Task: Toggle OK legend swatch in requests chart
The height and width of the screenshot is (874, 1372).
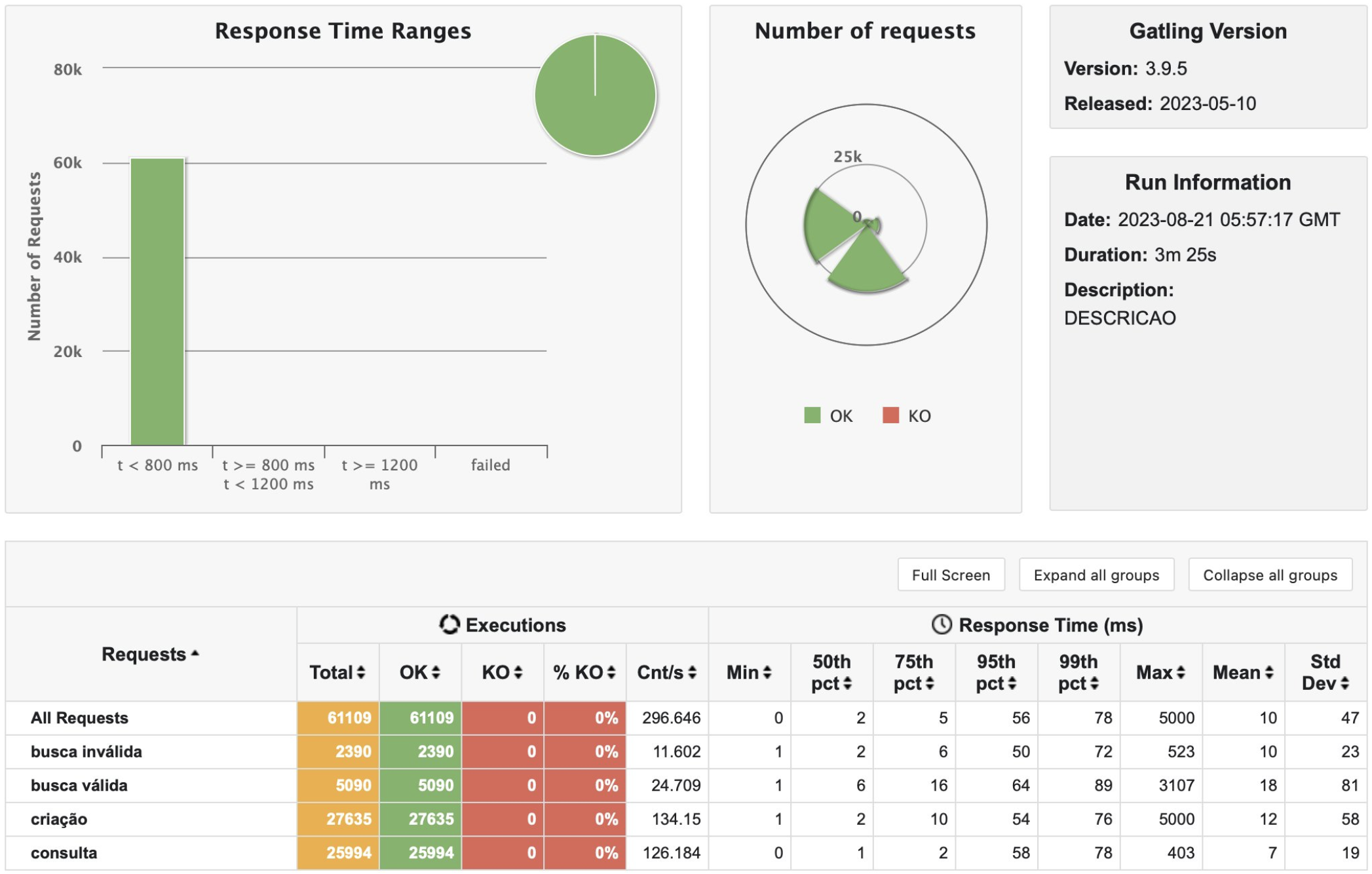Action: point(812,415)
